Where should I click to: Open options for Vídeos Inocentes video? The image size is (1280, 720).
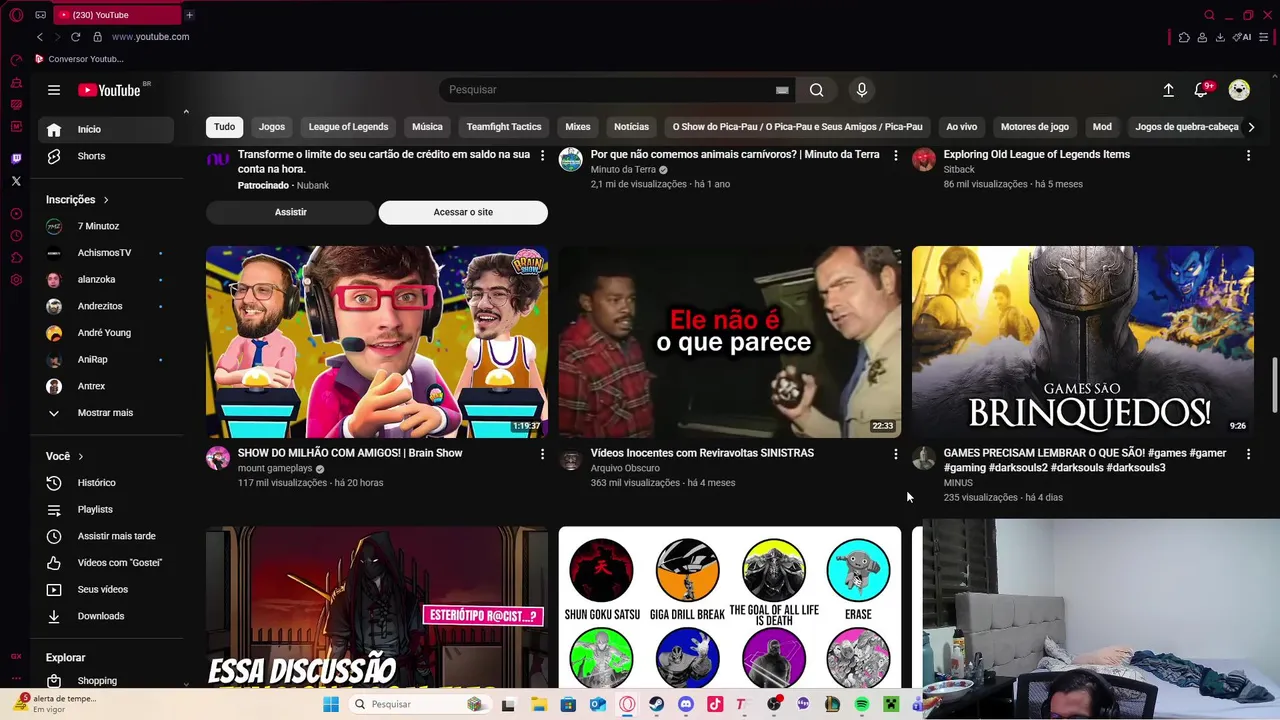coord(895,454)
